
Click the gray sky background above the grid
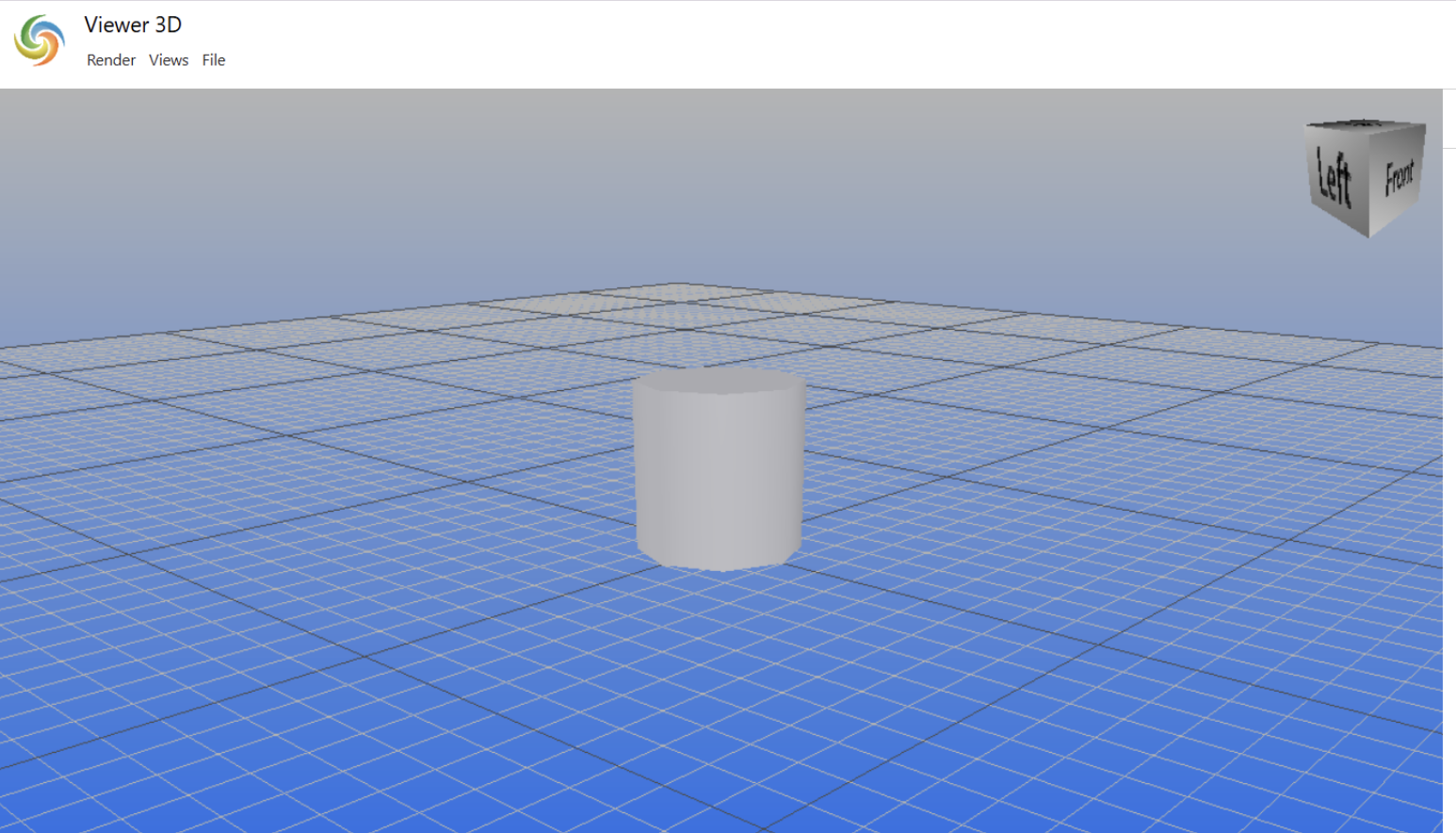click(x=659, y=170)
